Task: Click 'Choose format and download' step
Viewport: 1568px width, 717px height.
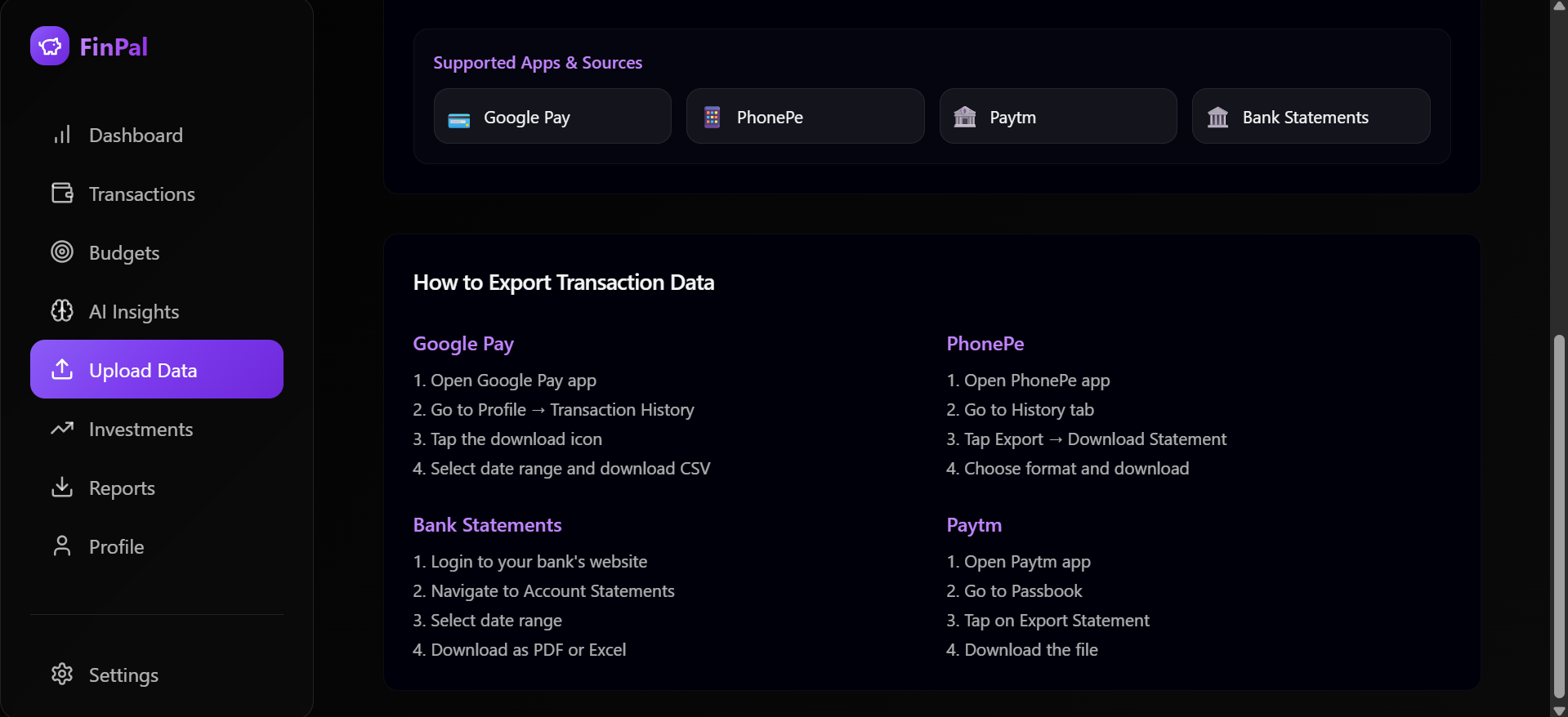Action: tap(1068, 469)
